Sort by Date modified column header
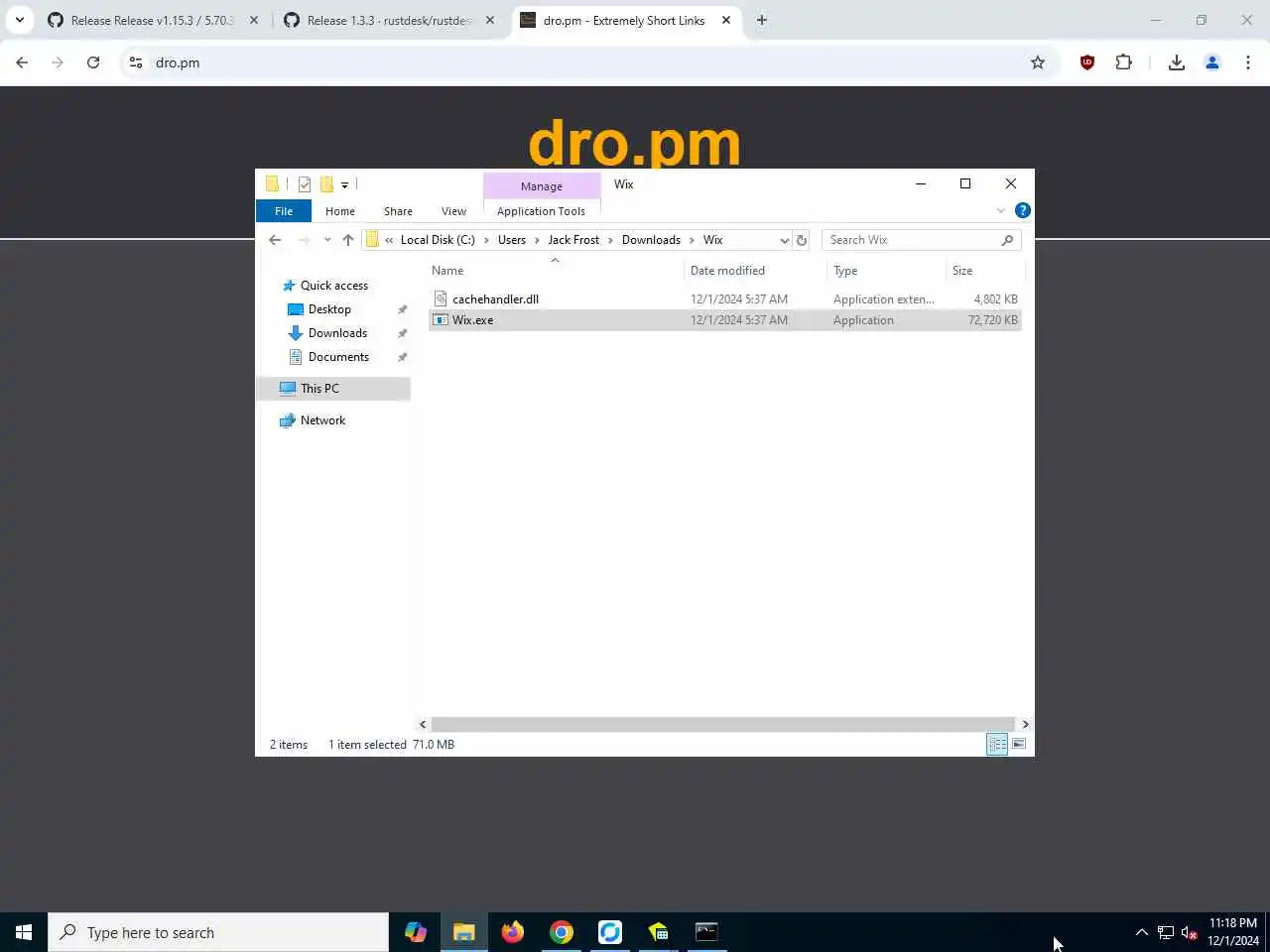Image resolution: width=1270 pixels, height=952 pixels. point(755,271)
